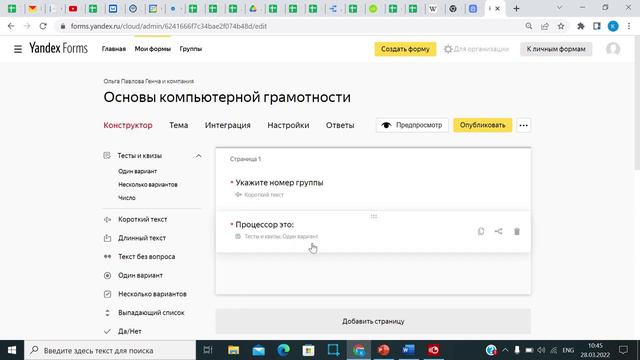Switch to the Тема tab
Screen dimensions: 640x360
[x=178, y=125]
